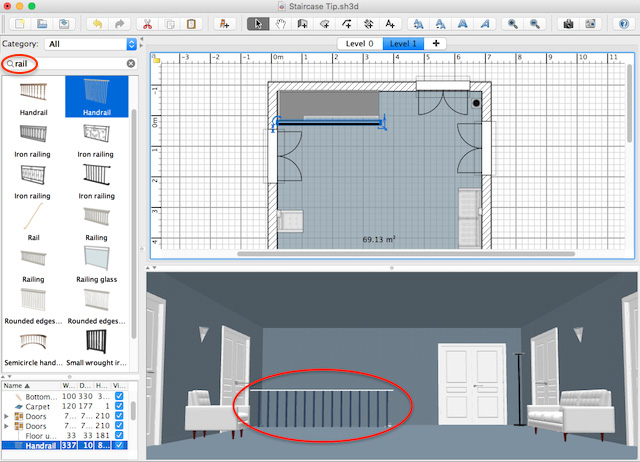Click the New home toolbar icon
The width and height of the screenshot is (640, 462).
[20, 23]
